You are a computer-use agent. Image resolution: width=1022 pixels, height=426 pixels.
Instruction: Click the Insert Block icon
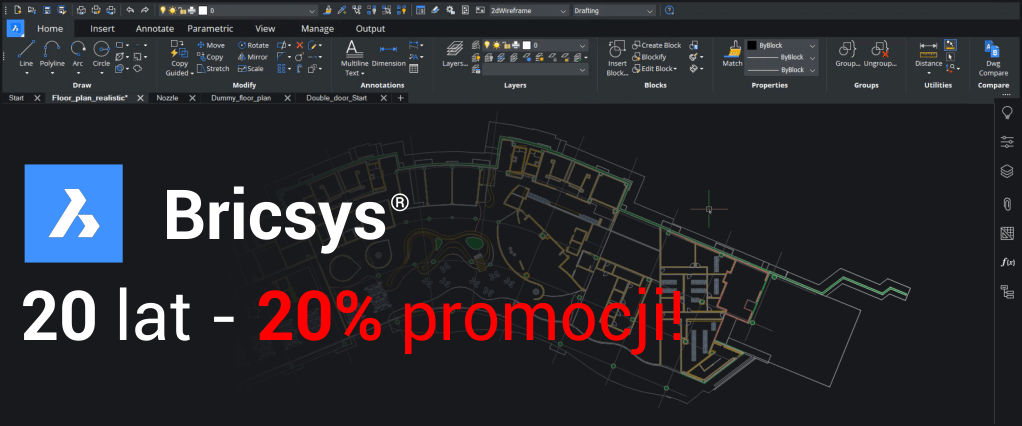coord(617,49)
